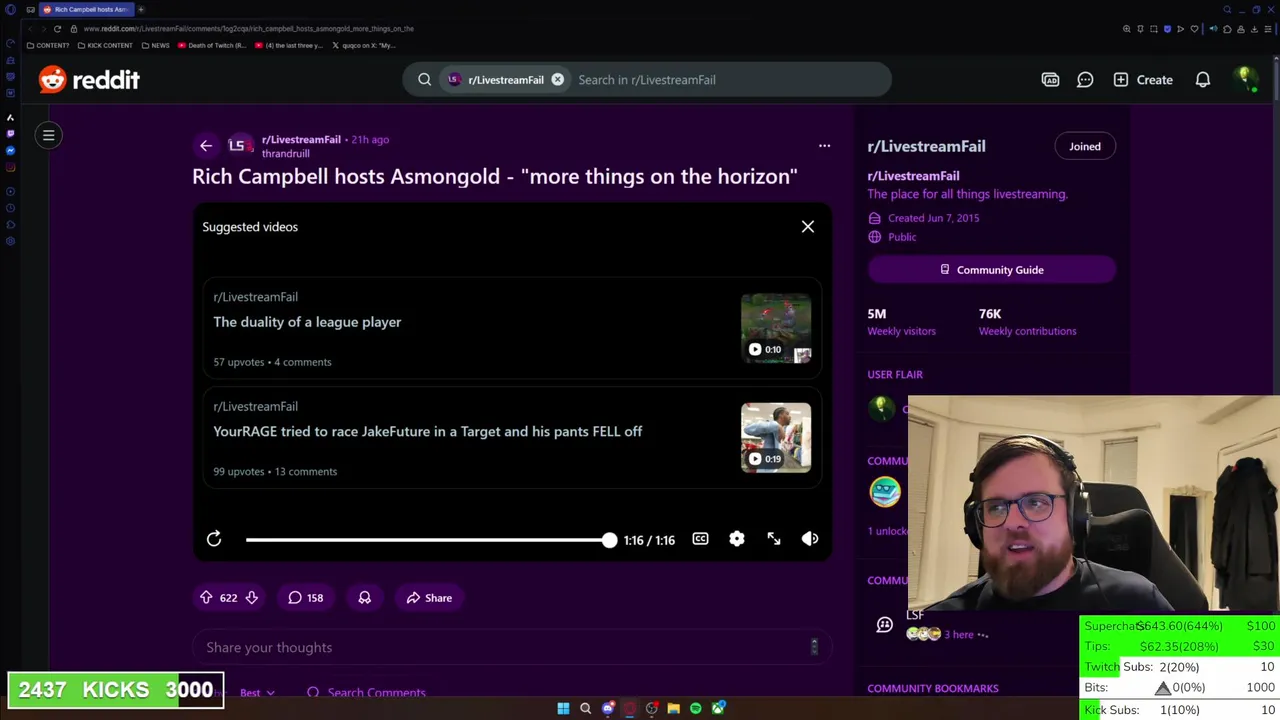Viewport: 1280px width, 720px height.
Task: Play the league player video thumbnail
Action: [x=776, y=327]
